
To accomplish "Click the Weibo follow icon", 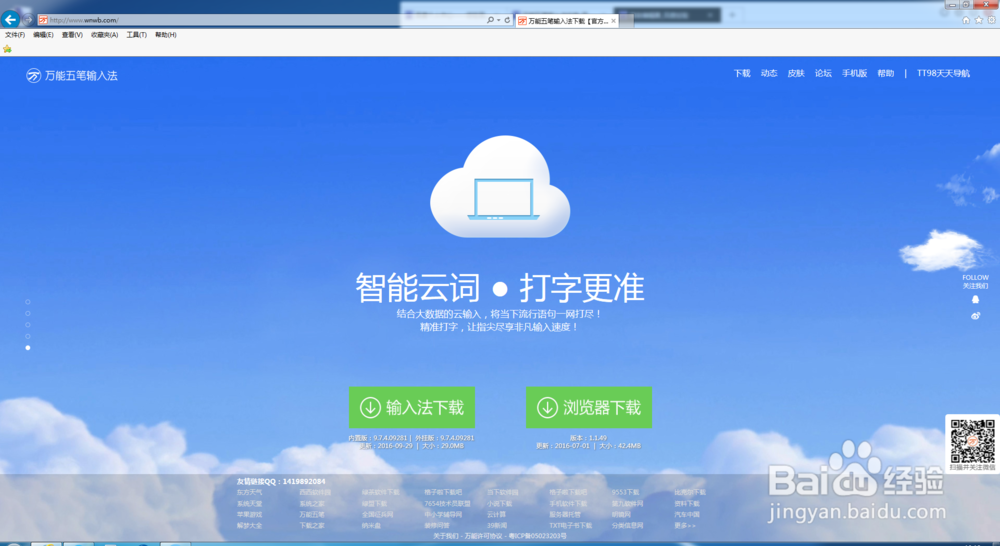I will pos(975,316).
